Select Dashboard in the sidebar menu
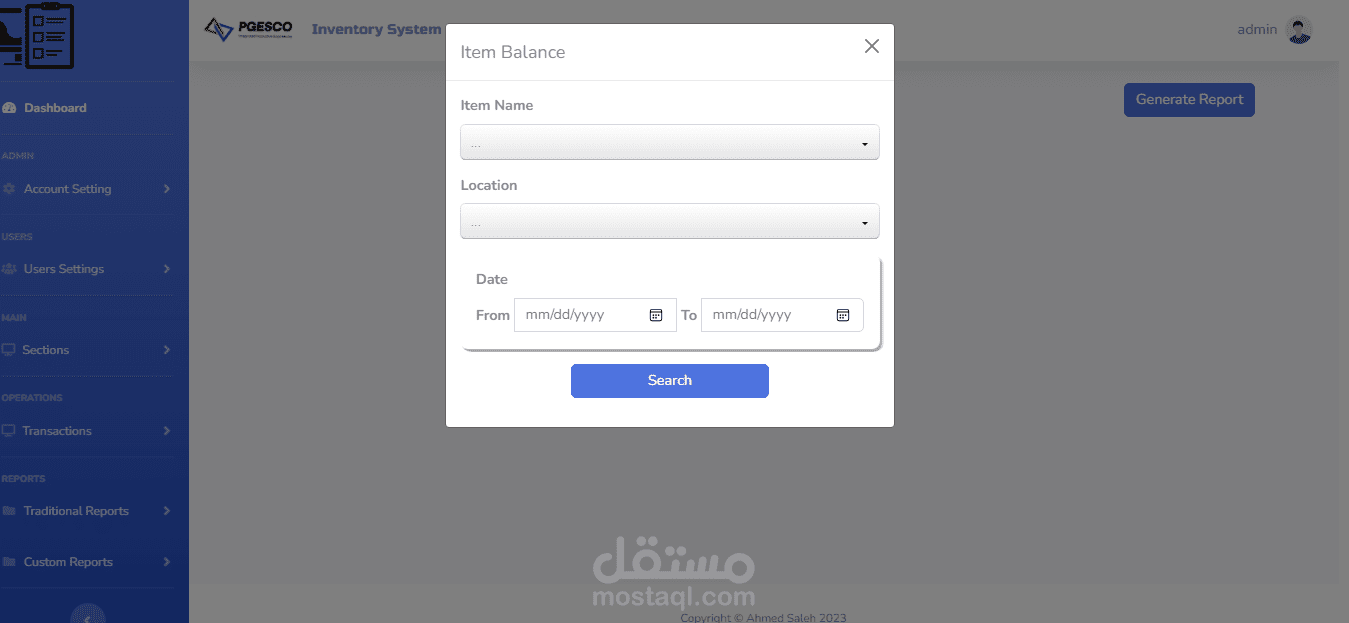The width and height of the screenshot is (1349, 623). tap(55, 108)
